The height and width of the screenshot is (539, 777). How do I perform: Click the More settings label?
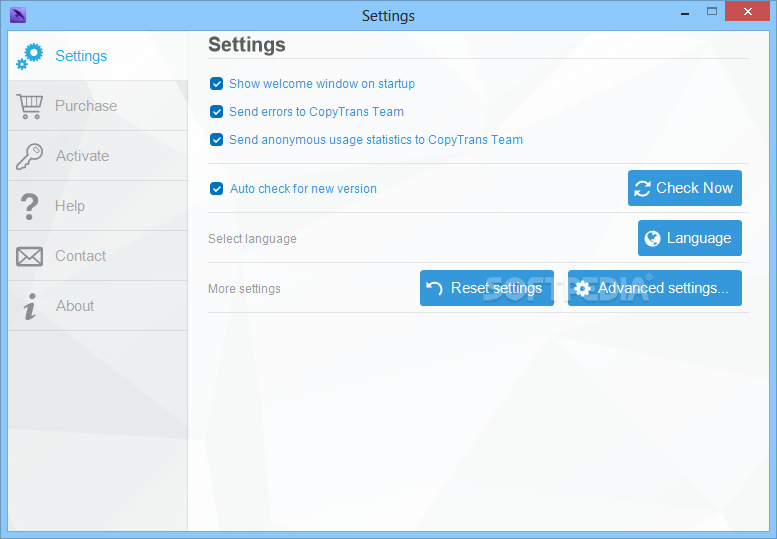click(244, 289)
